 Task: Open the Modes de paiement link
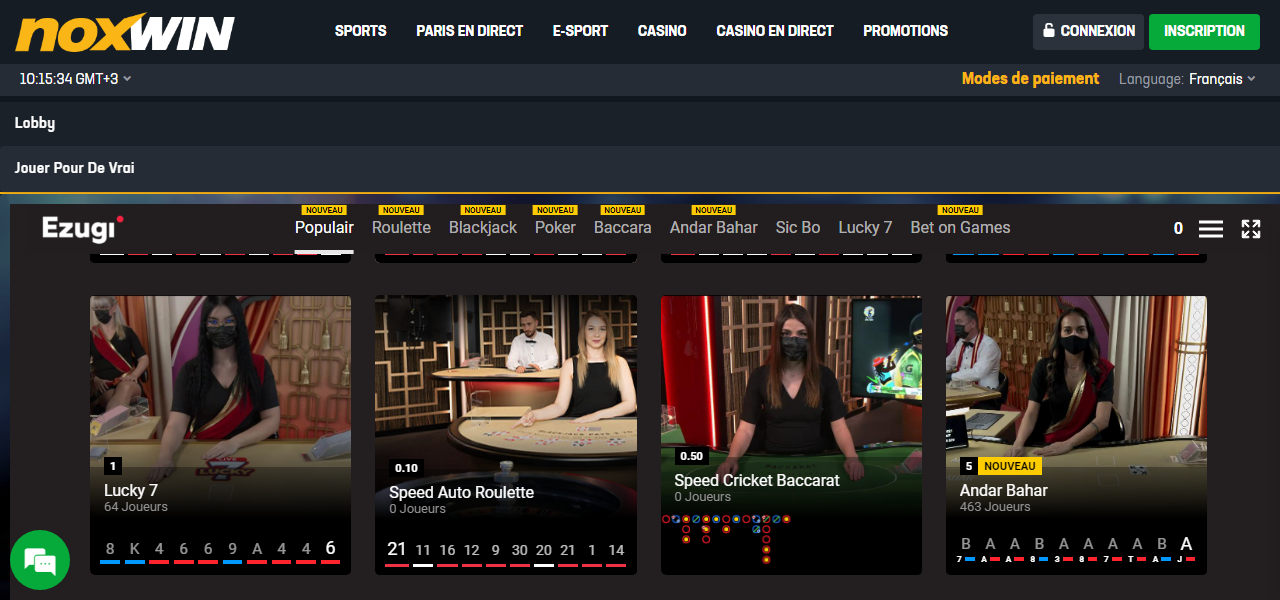(x=1030, y=78)
